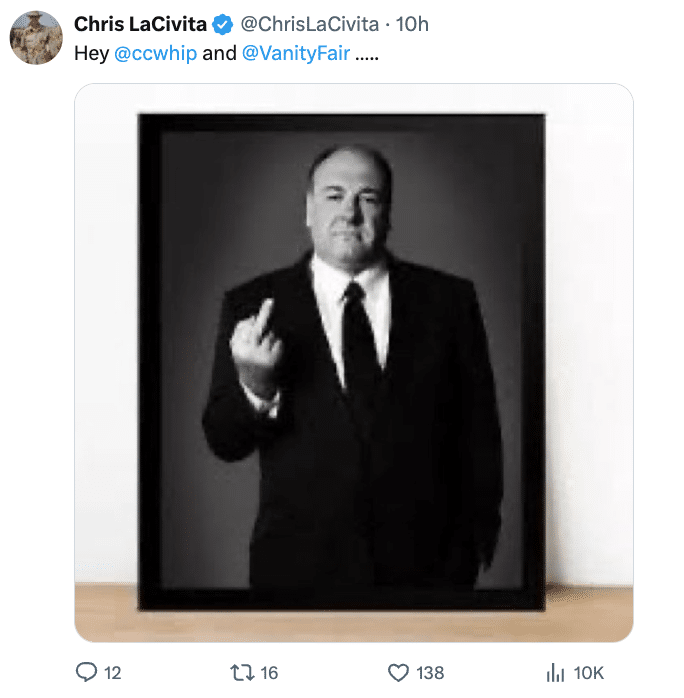684x698 pixels.
Task: Click the 10K views count
Action: [x=588, y=673]
